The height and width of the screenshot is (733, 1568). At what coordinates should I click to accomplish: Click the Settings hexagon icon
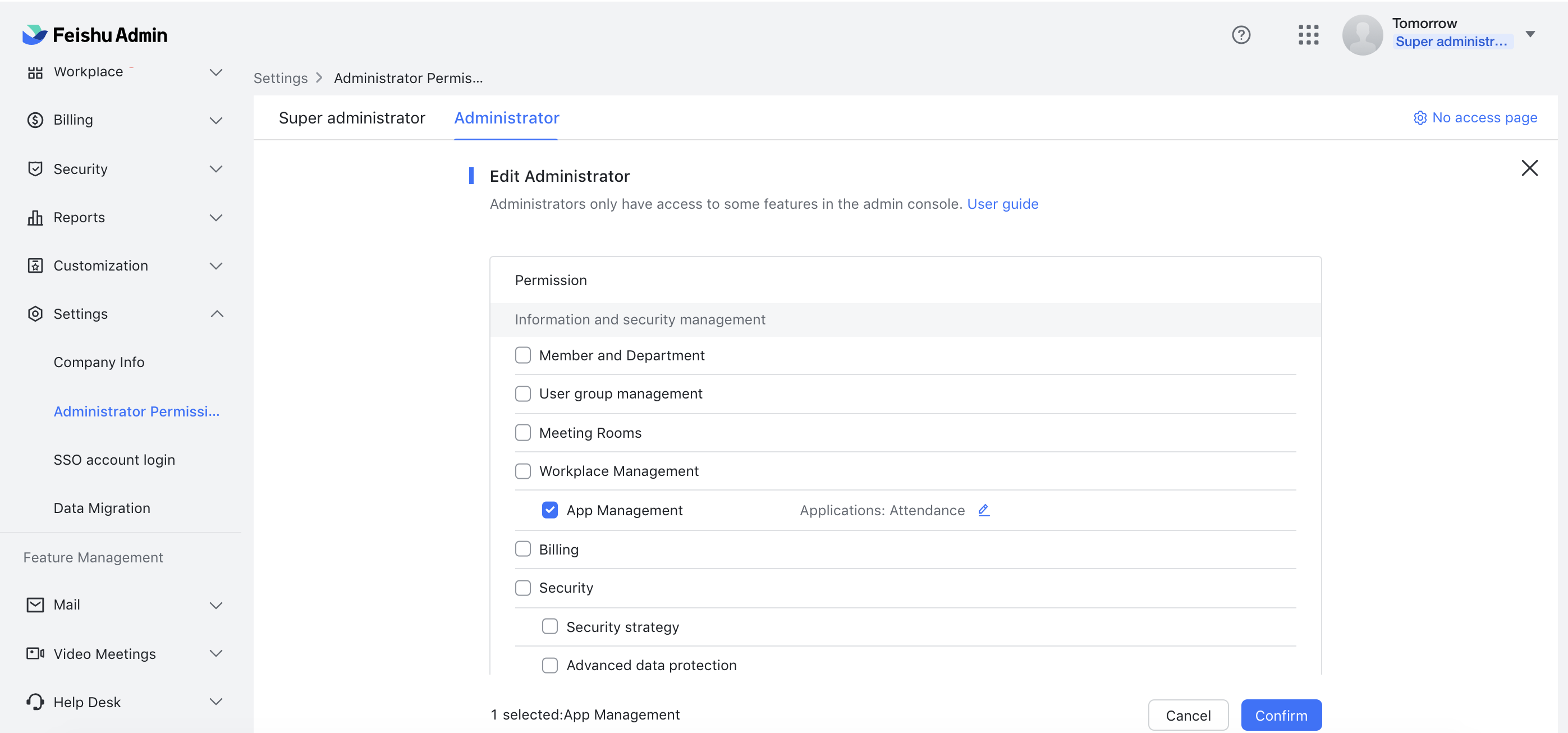point(35,314)
